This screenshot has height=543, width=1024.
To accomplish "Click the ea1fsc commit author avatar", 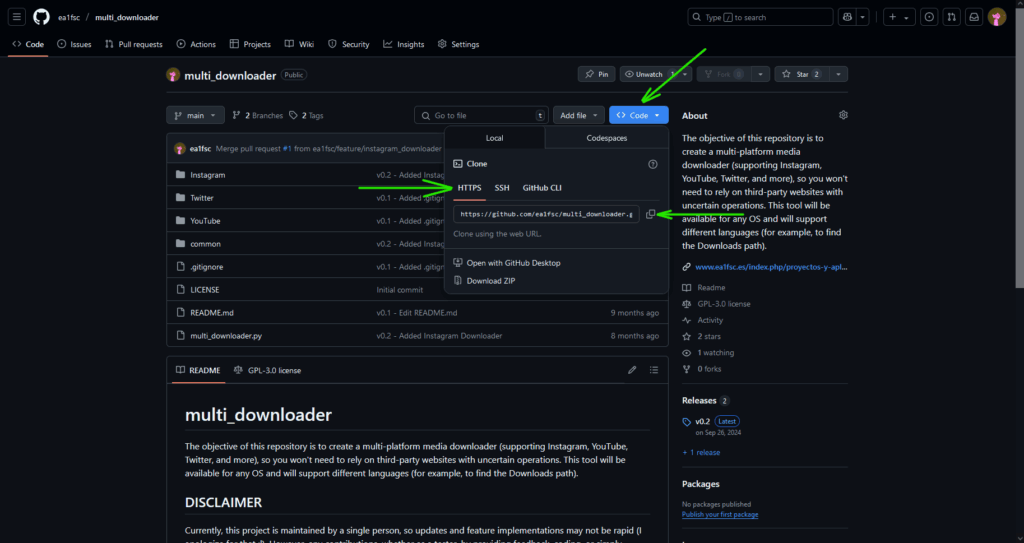I will coord(180,148).
